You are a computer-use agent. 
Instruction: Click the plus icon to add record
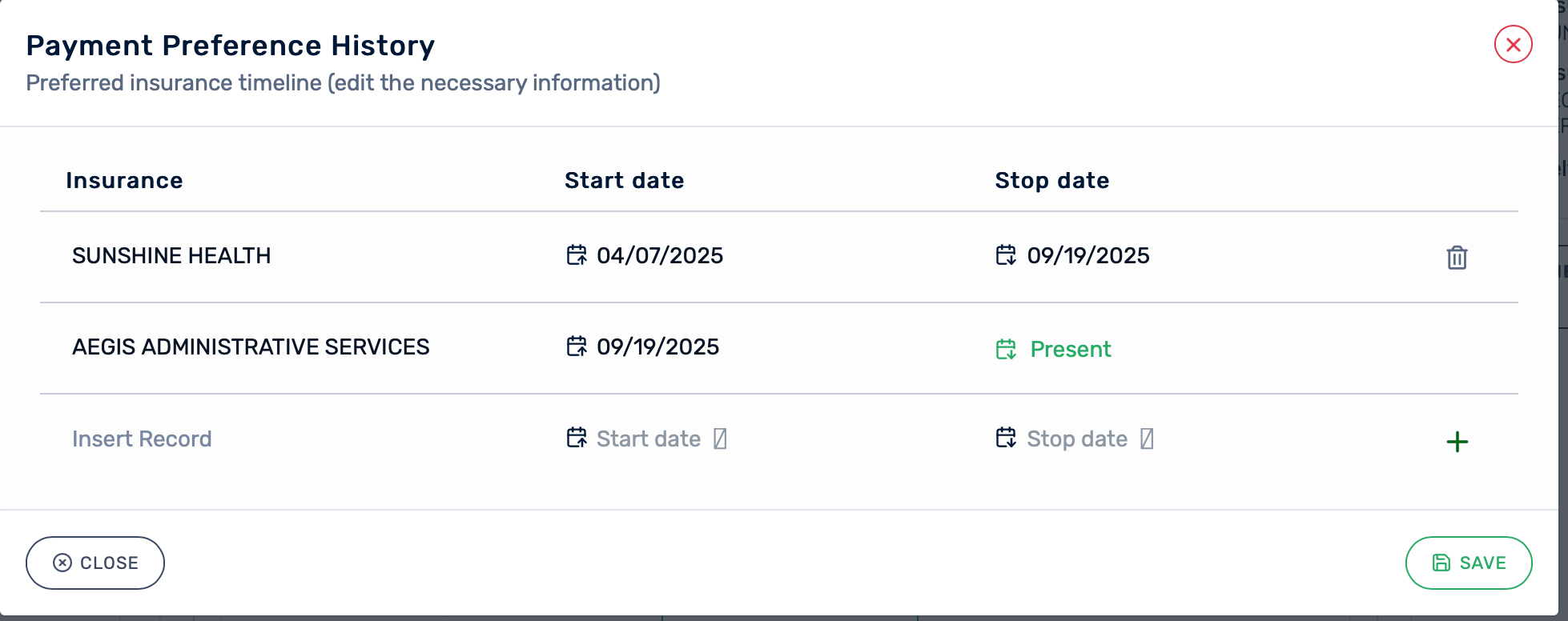pos(1457,442)
